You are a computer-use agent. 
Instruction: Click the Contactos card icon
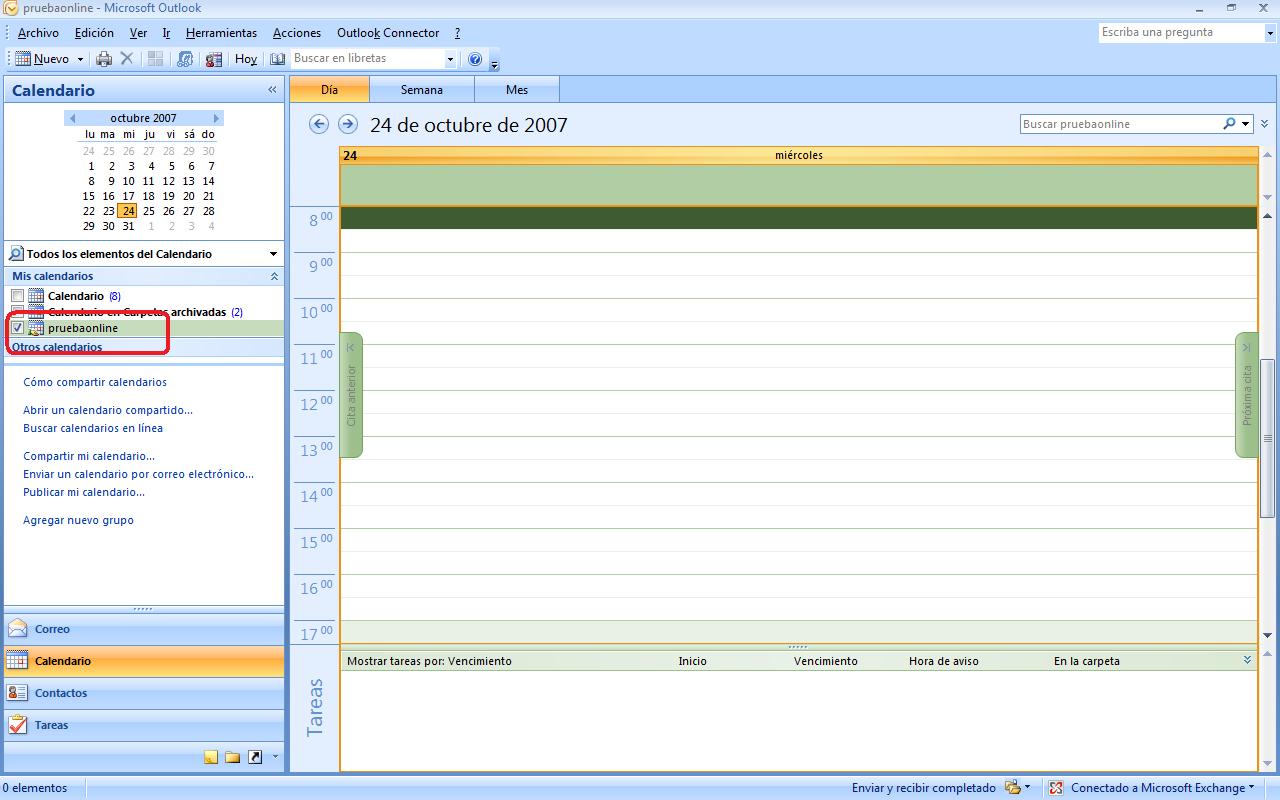18,693
